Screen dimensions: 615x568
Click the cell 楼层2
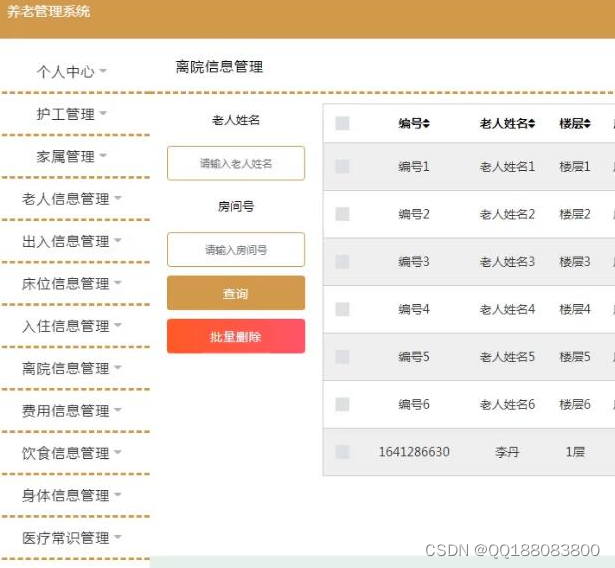[x=575, y=214]
